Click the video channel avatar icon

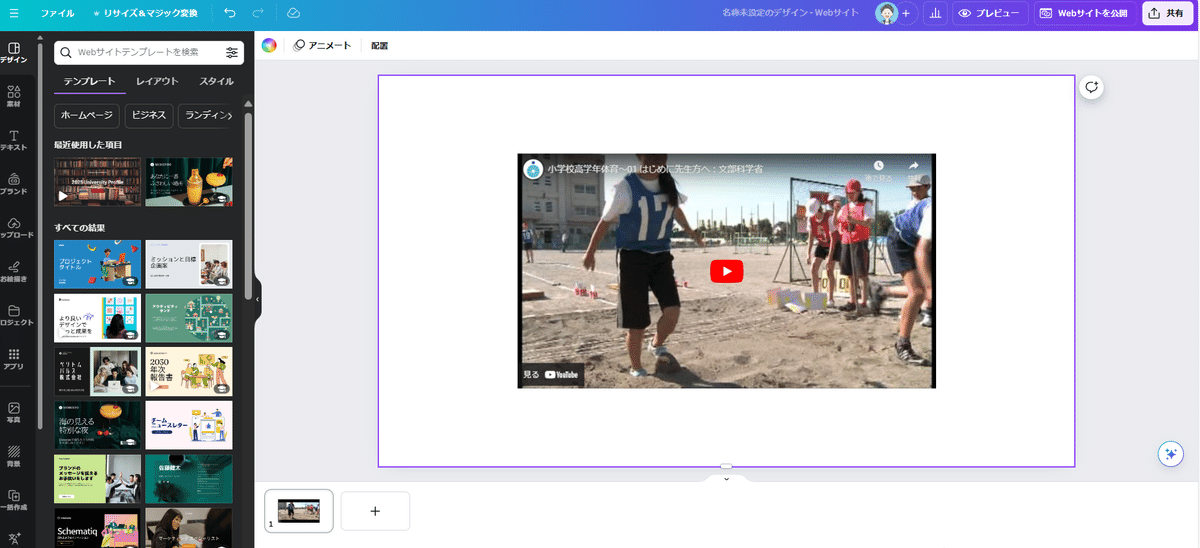[533, 169]
